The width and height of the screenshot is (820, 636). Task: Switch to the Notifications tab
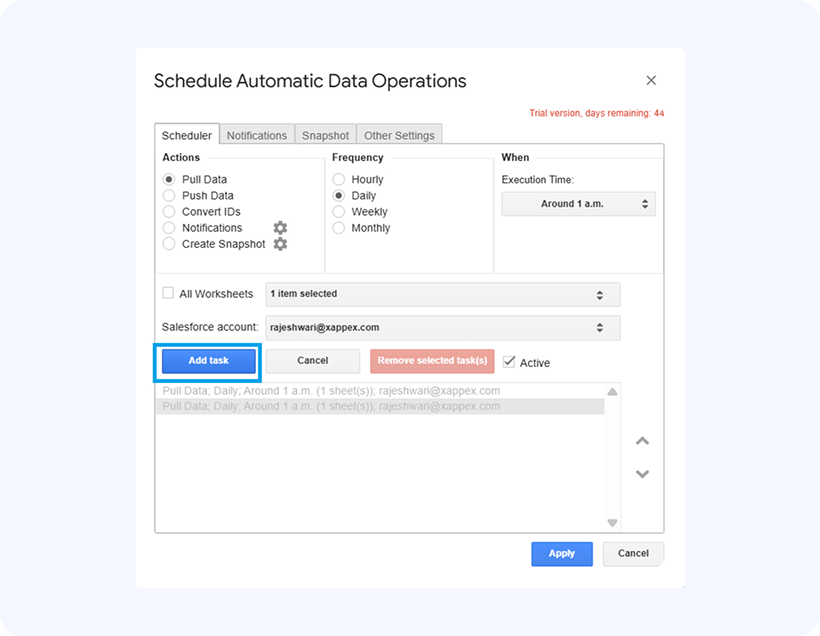(x=256, y=136)
